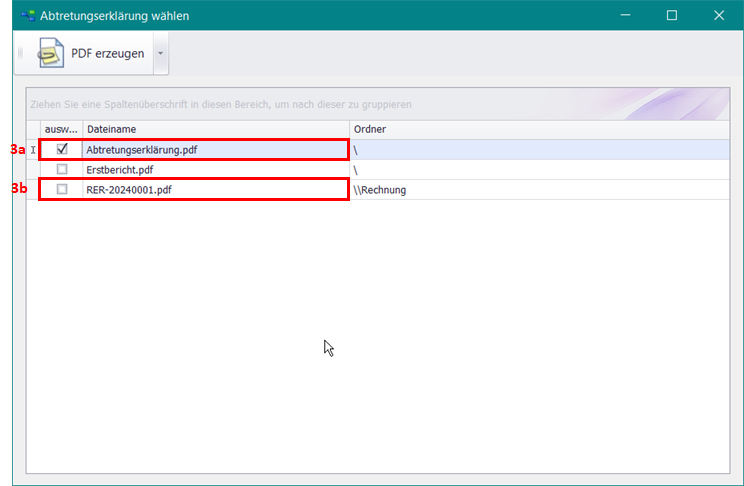Minimize the Abtretungserklärung wählen window
The height and width of the screenshot is (486, 744).
625,15
